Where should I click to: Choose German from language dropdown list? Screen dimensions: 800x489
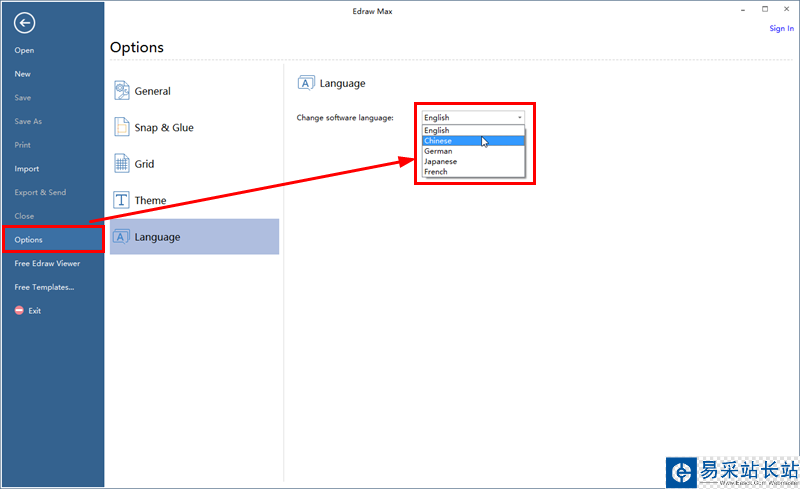(x=473, y=151)
